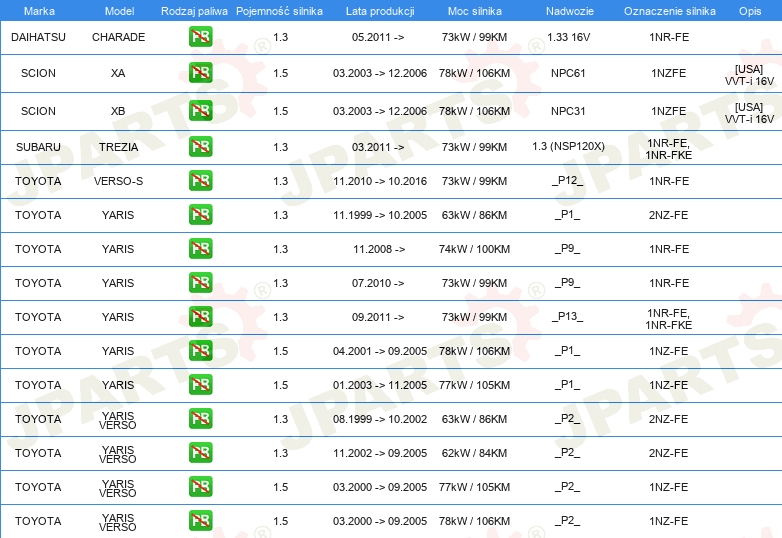Click the [USA] VVT-i 16V description in XB row
782x538 pixels.
point(750,113)
